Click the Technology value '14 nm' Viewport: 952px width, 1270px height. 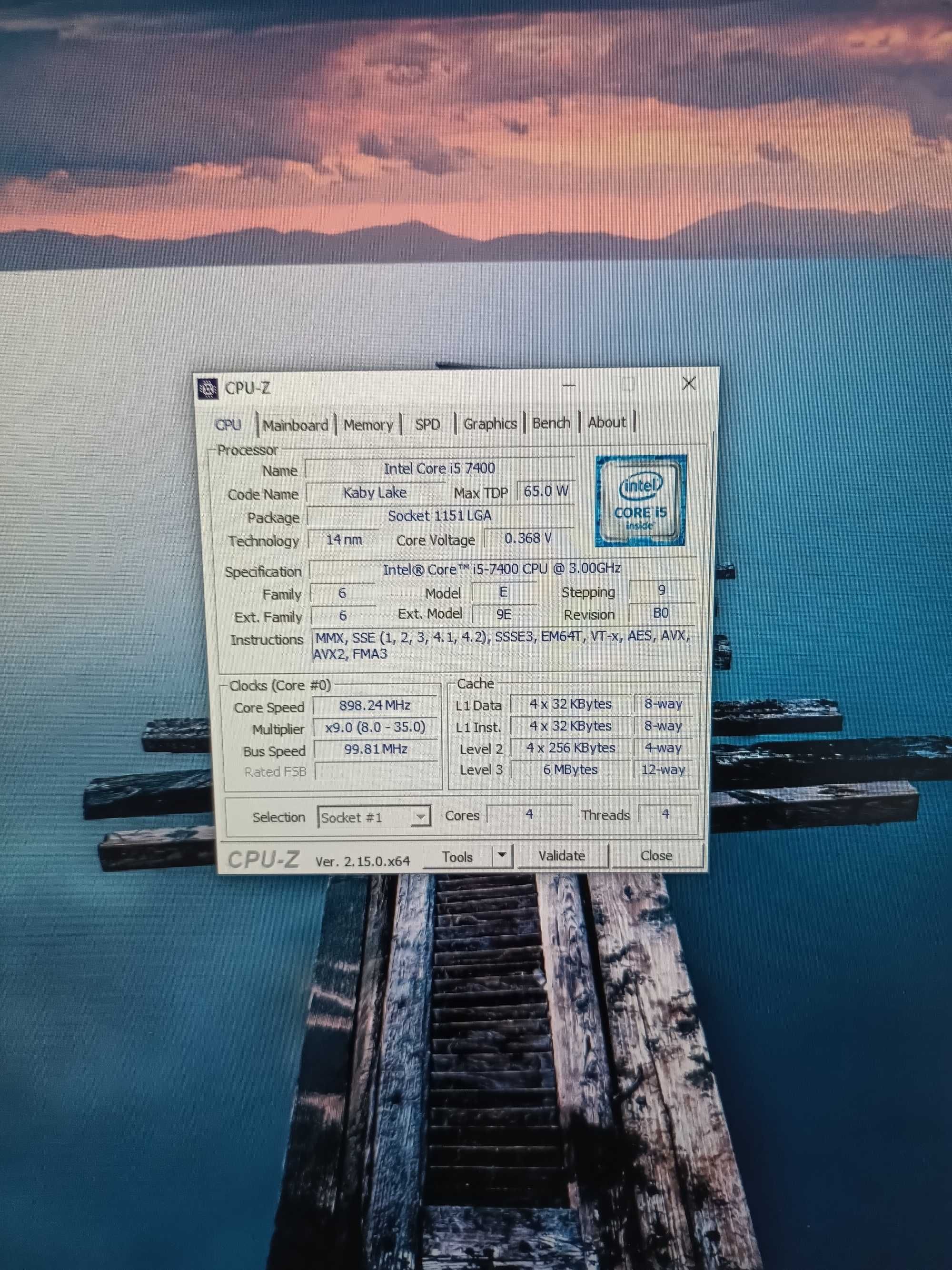click(x=344, y=540)
